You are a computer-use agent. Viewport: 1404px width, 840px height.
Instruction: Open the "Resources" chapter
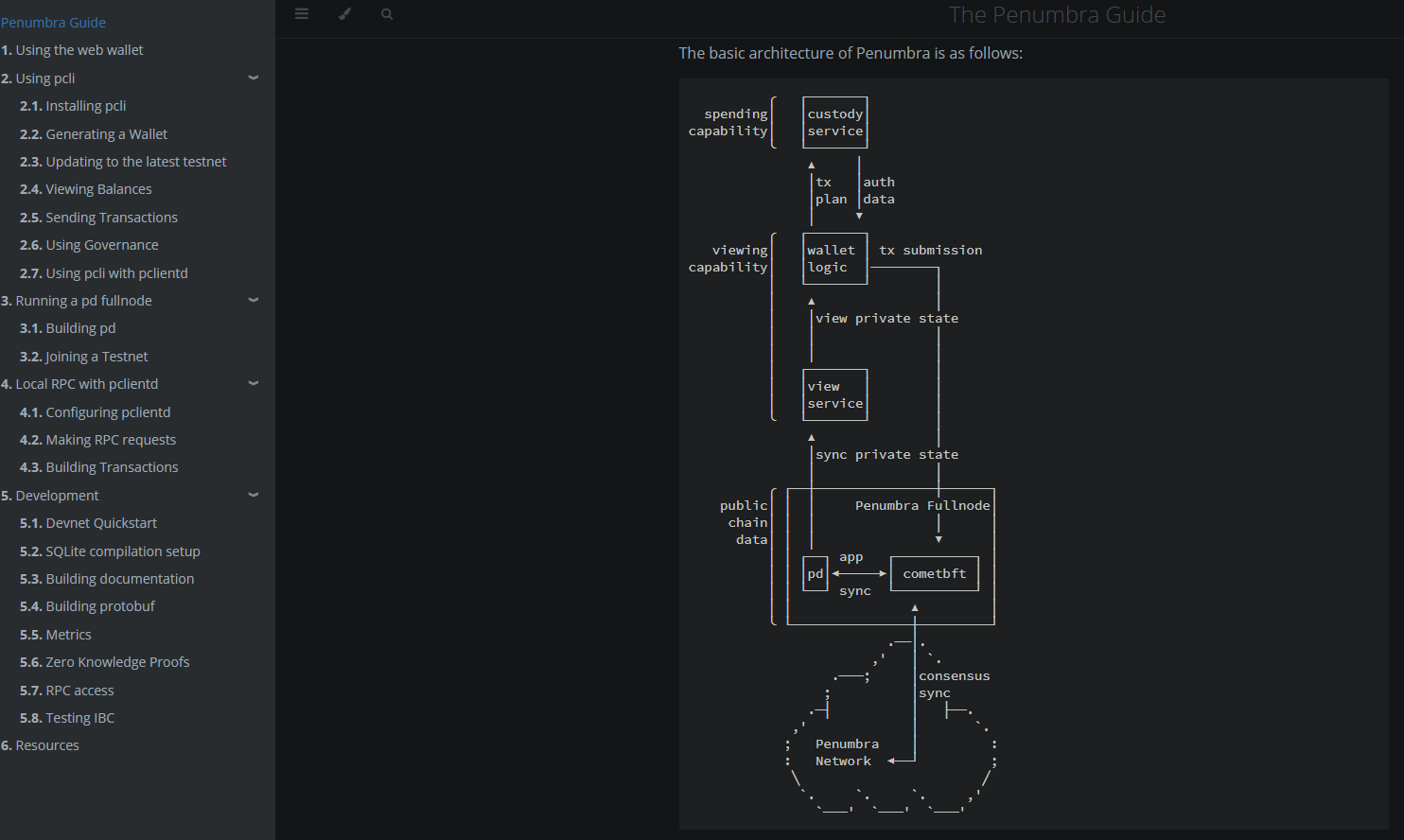[47, 744]
